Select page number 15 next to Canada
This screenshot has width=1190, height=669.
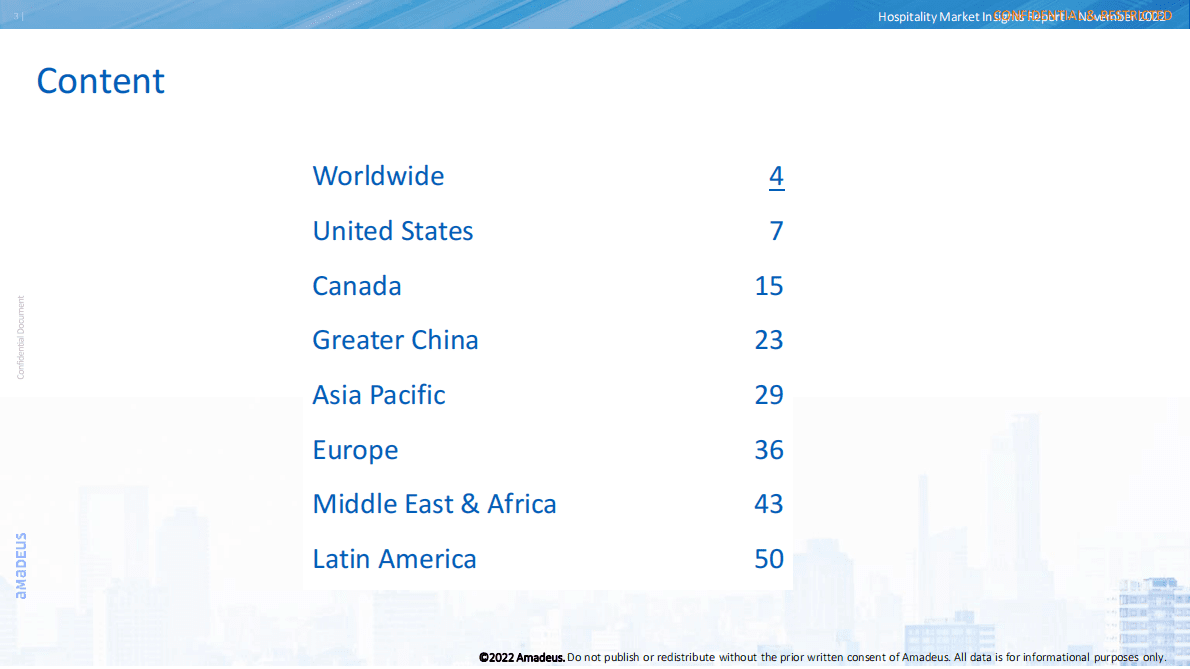769,286
